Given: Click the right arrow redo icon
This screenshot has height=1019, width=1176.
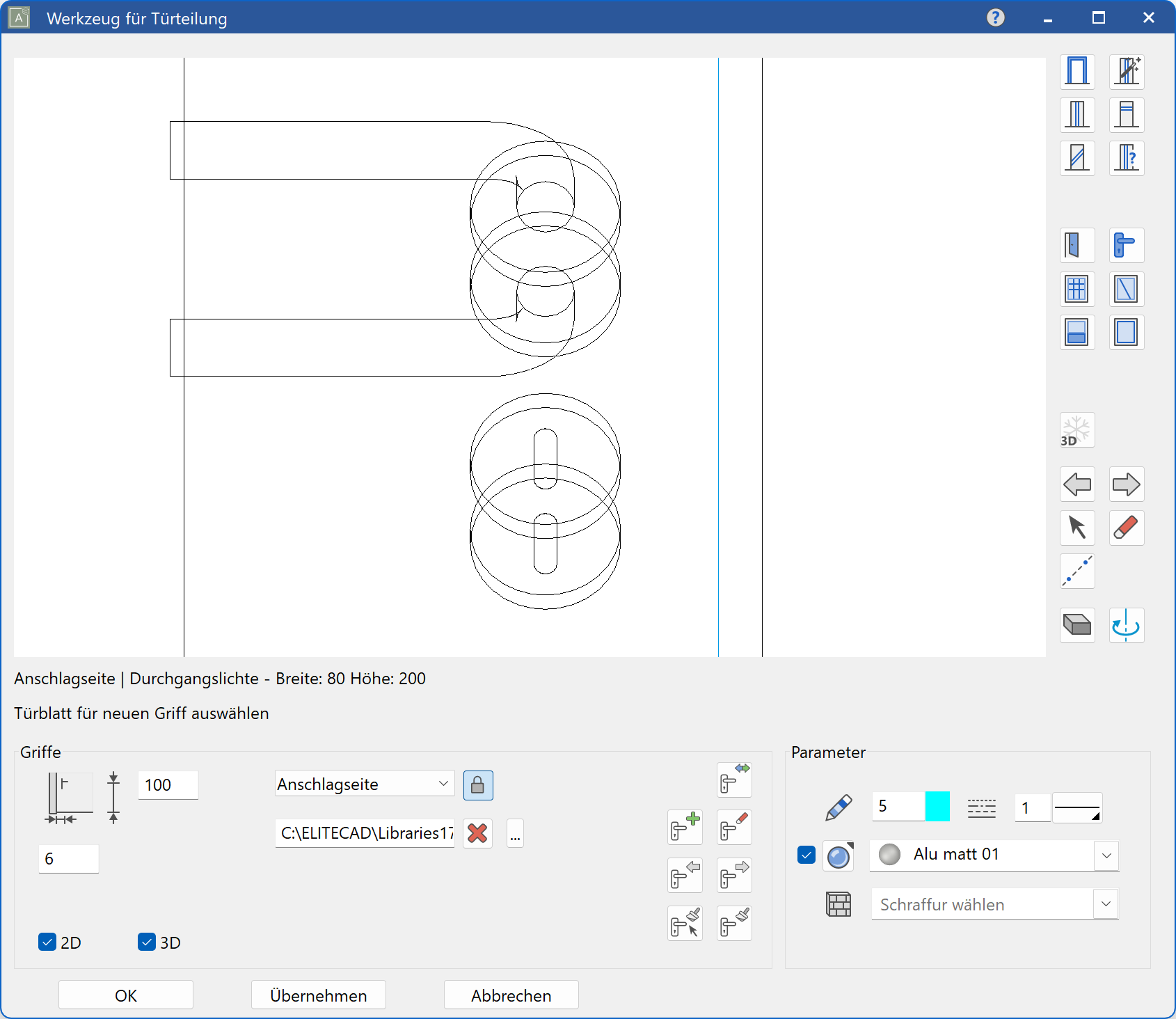Looking at the screenshot, I should click(1127, 484).
